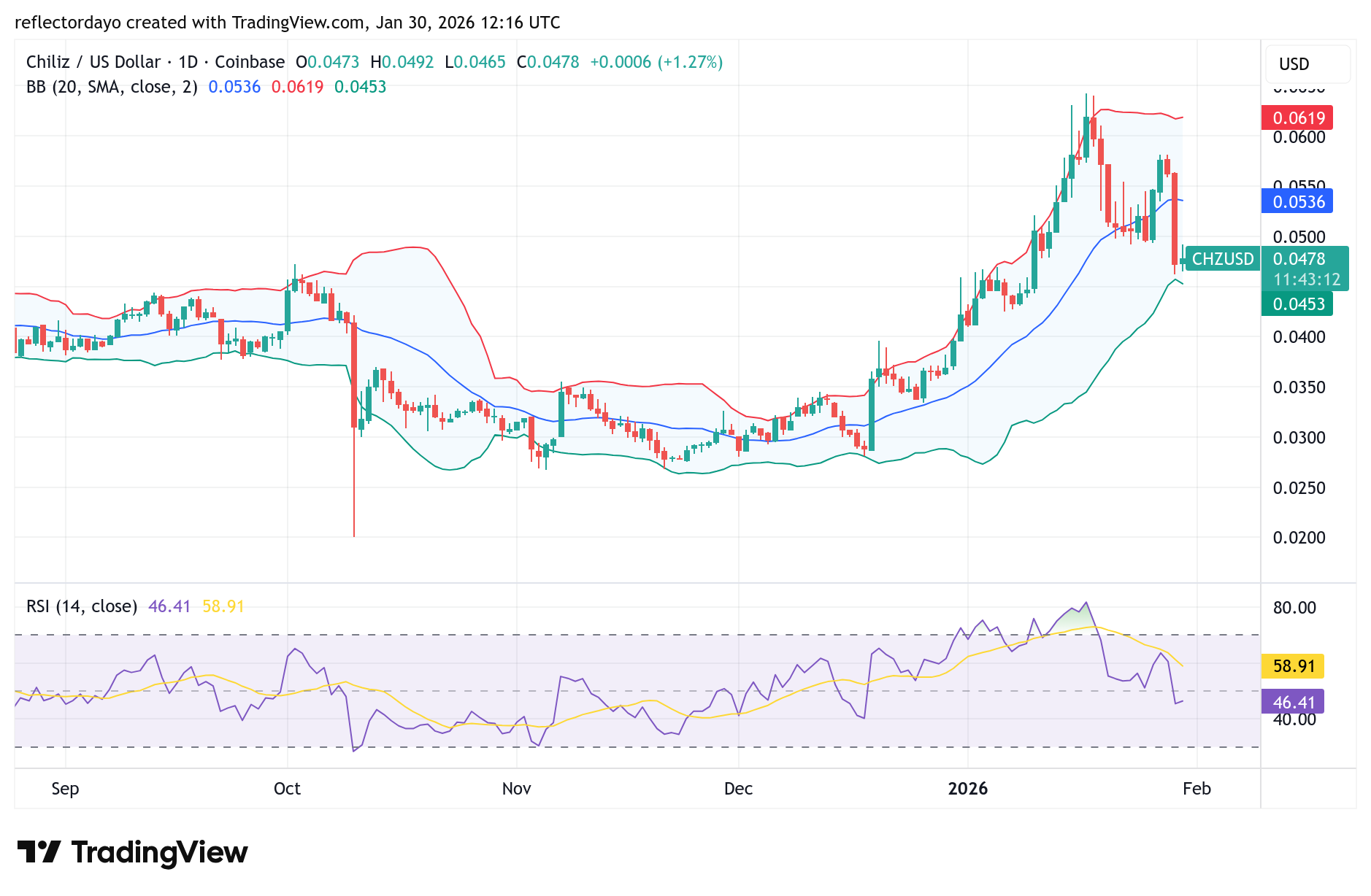
Task: Click the red 0.0619 upper band price tag
Action: click(x=1297, y=117)
